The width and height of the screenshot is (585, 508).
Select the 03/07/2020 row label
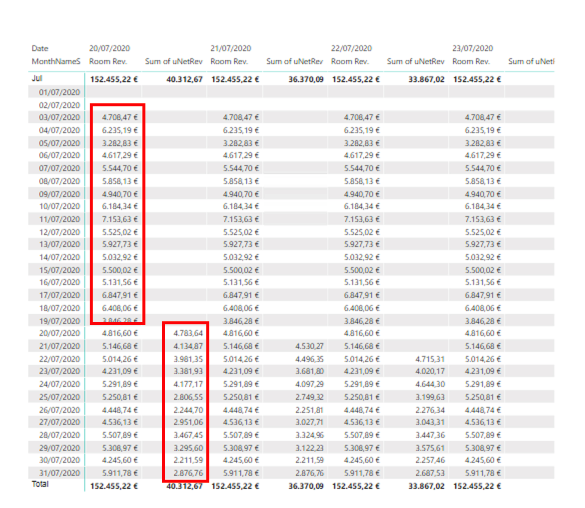pyautogui.click(x=59, y=117)
